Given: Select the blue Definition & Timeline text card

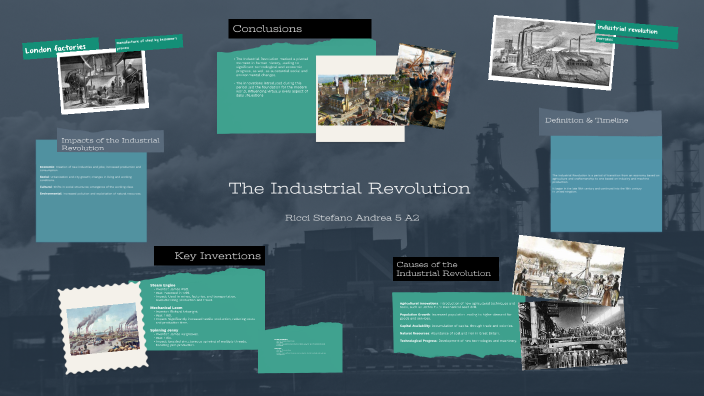Looking at the screenshot, I should 606,184.
